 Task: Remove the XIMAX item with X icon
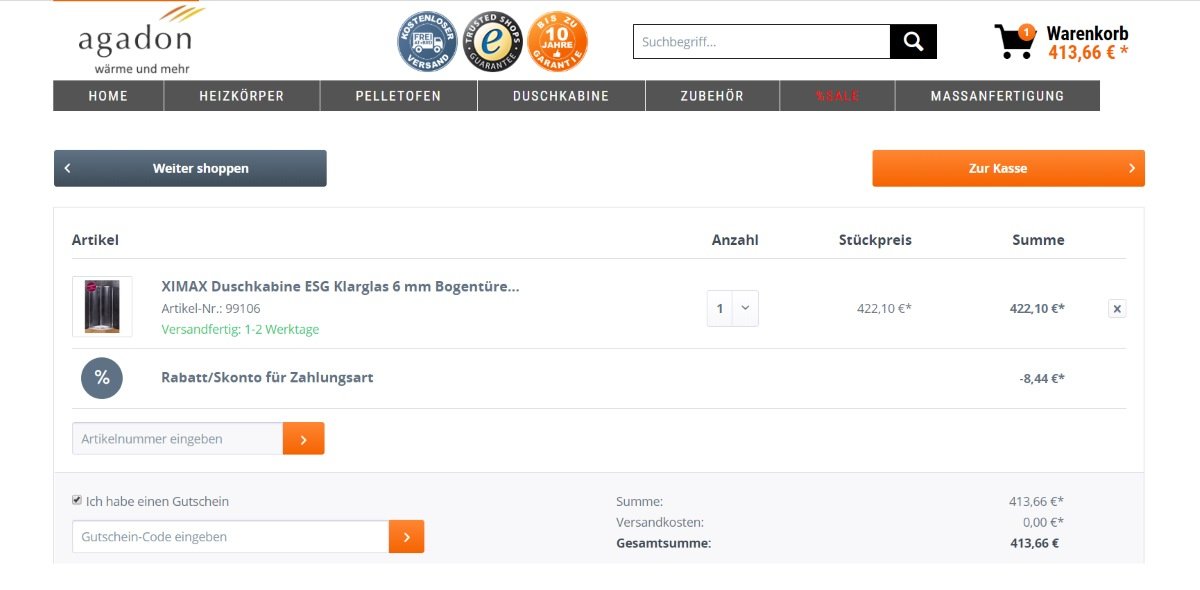[1117, 309]
